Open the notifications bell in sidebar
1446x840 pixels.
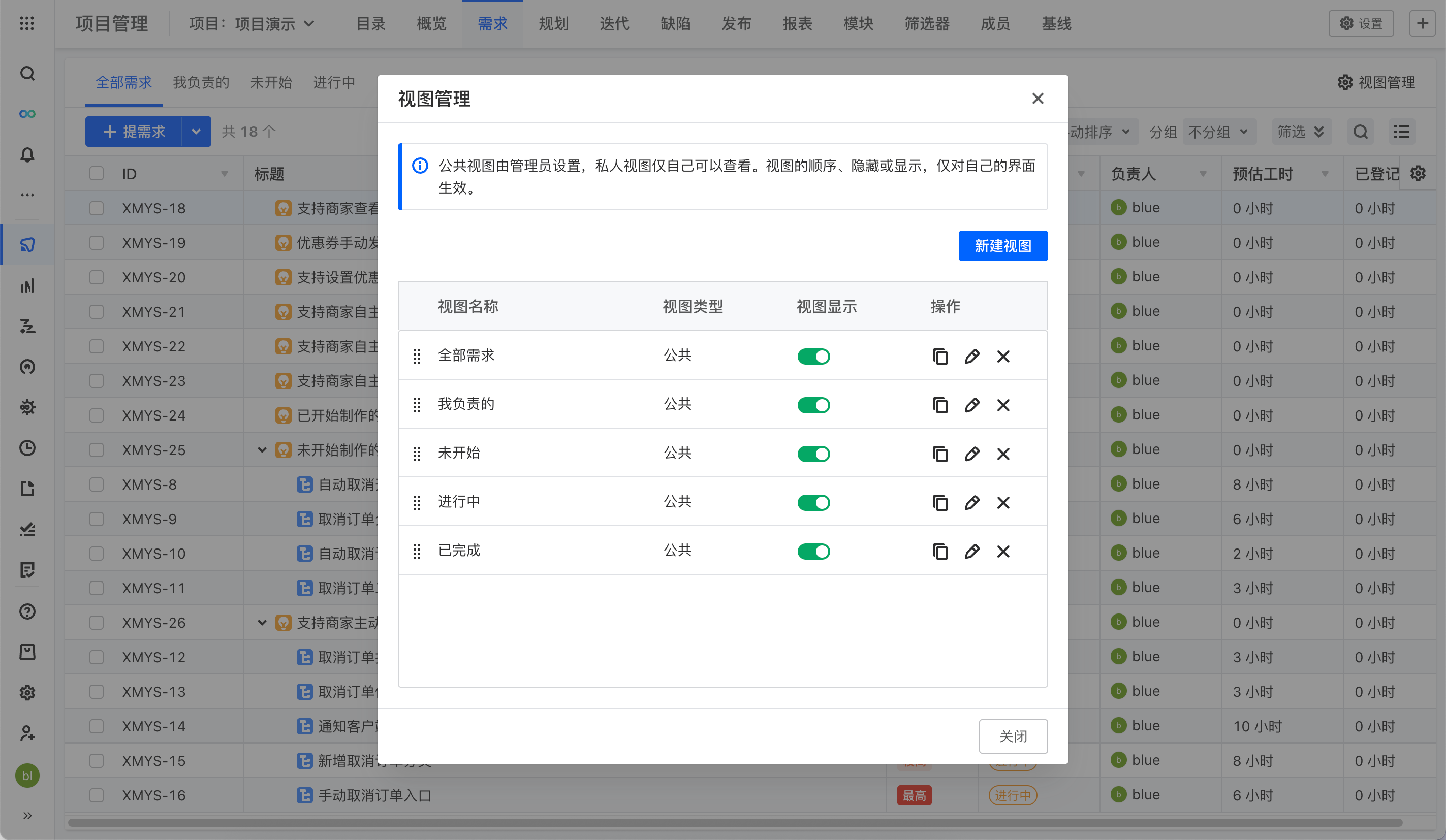click(x=27, y=155)
